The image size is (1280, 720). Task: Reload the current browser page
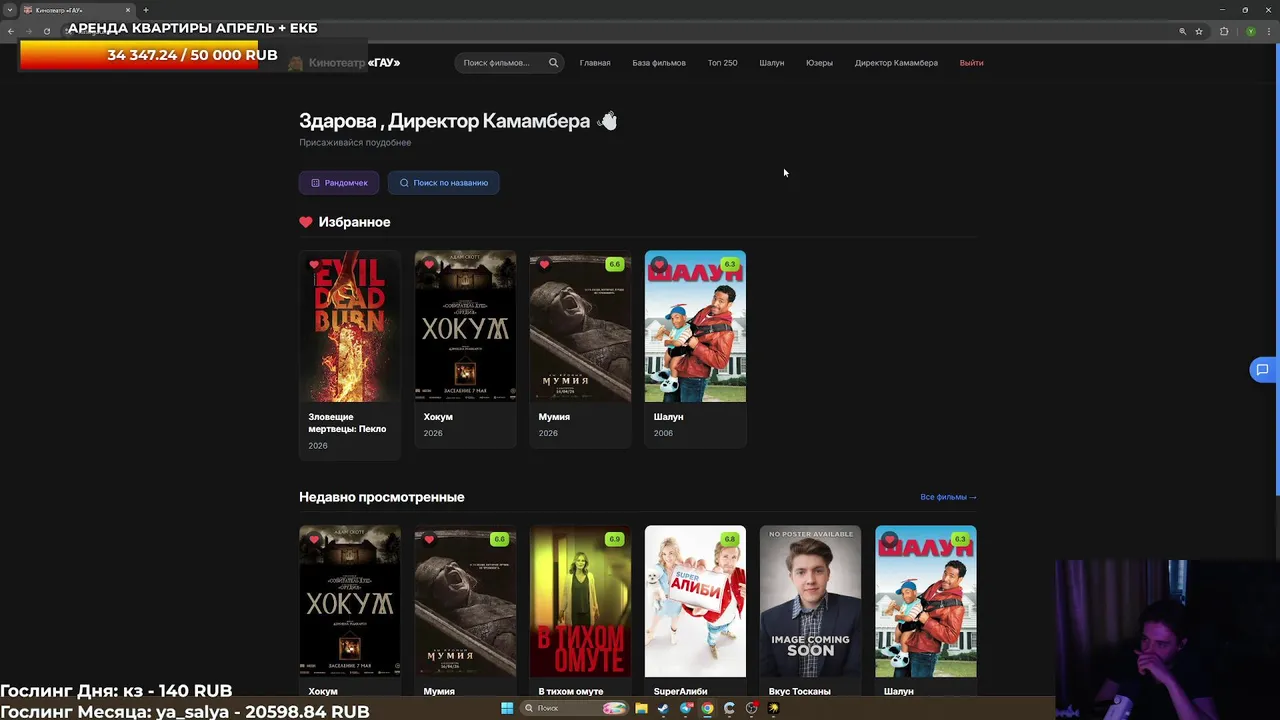[47, 31]
